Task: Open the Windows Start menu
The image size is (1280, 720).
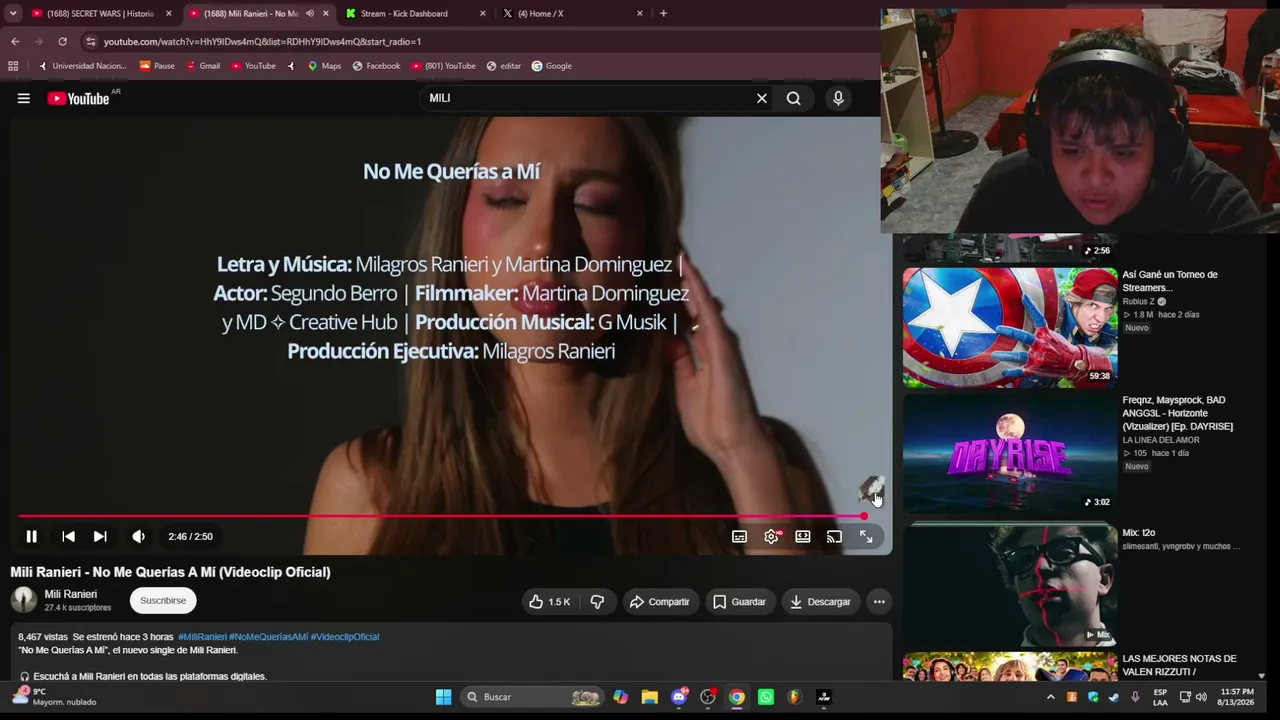Action: pos(443,697)
